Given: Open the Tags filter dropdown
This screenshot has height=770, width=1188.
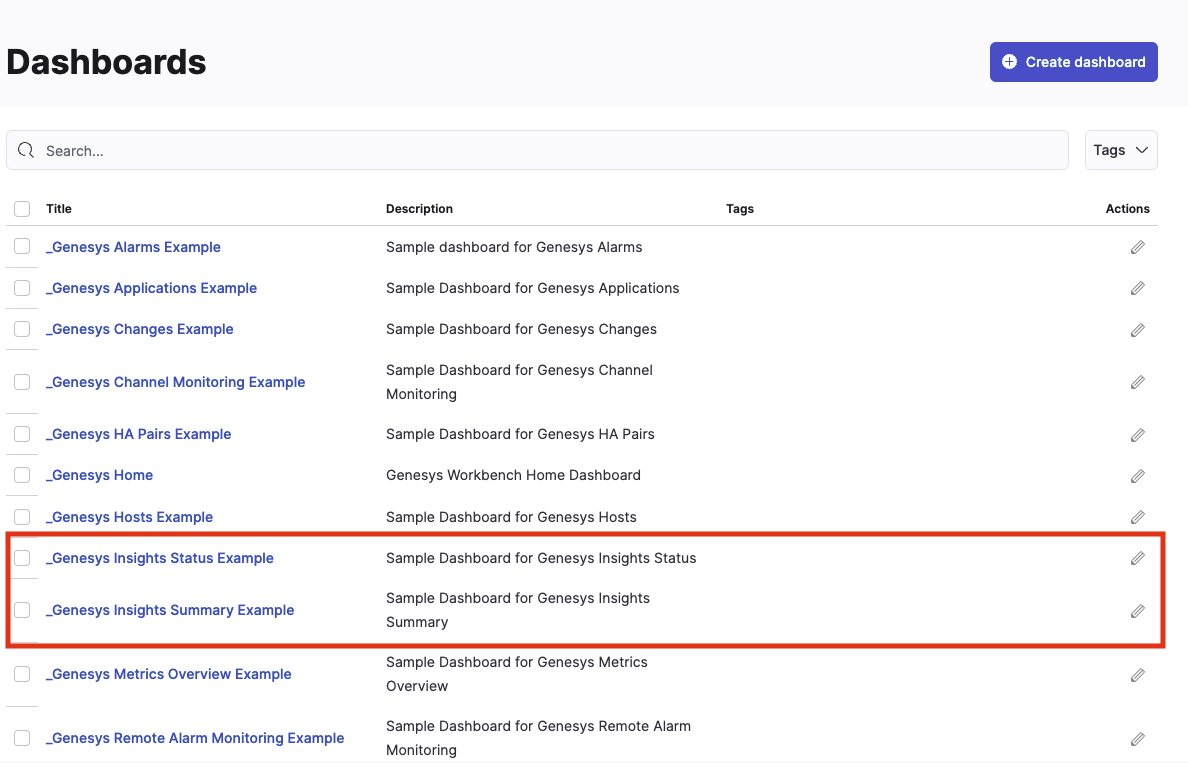Looking at the screenshot, I should (1121, 150).
